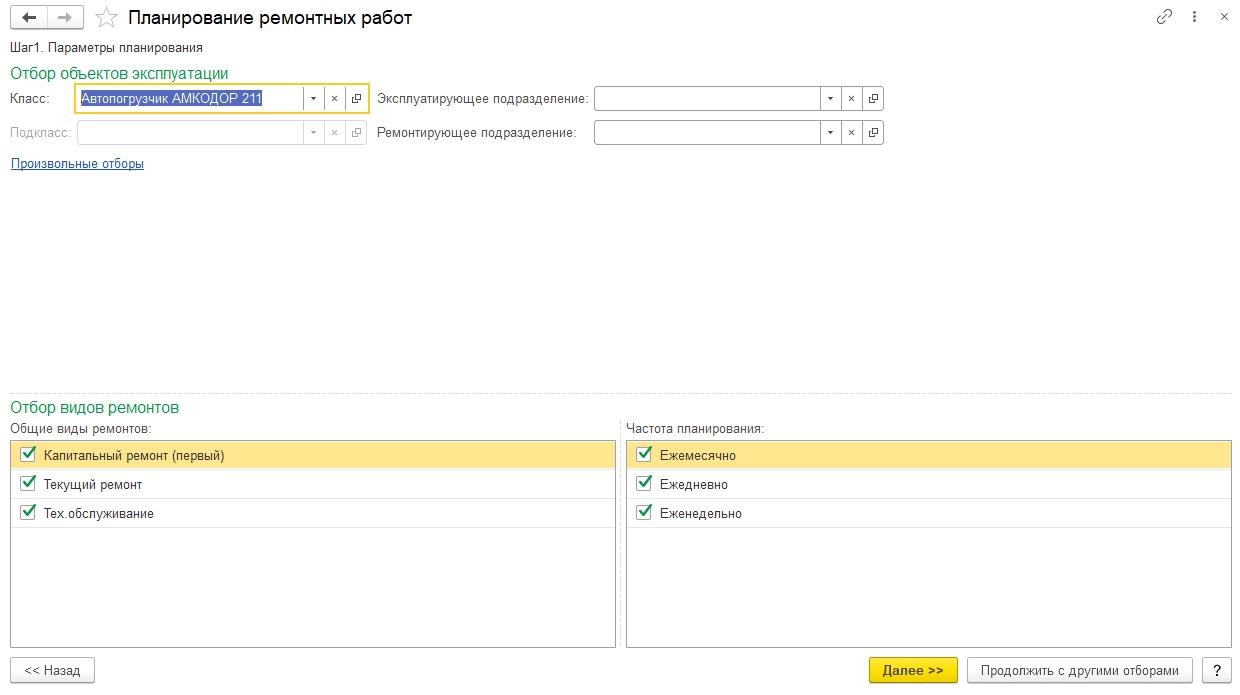Uncheck Капитальный ремонт (первый) checkbox

pyautogui.click(x=28, y=454)
